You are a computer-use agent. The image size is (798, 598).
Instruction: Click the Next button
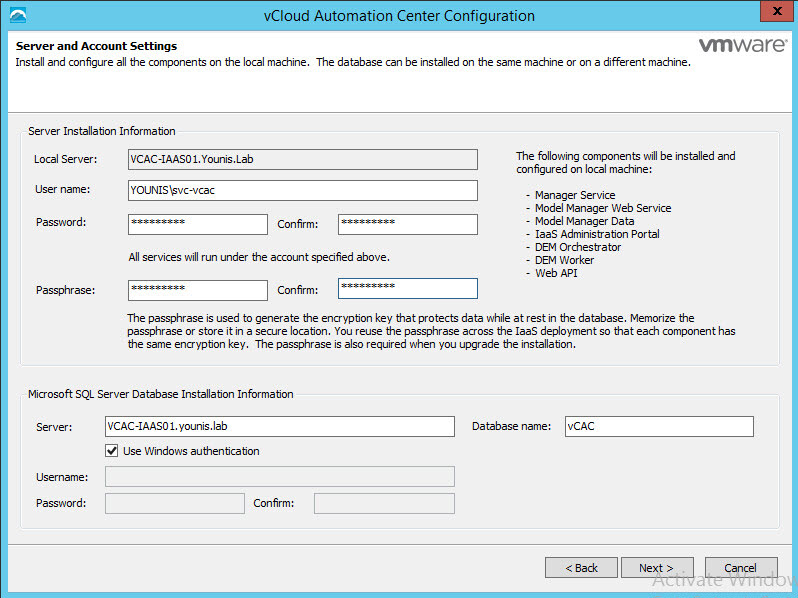coord(655,568)
